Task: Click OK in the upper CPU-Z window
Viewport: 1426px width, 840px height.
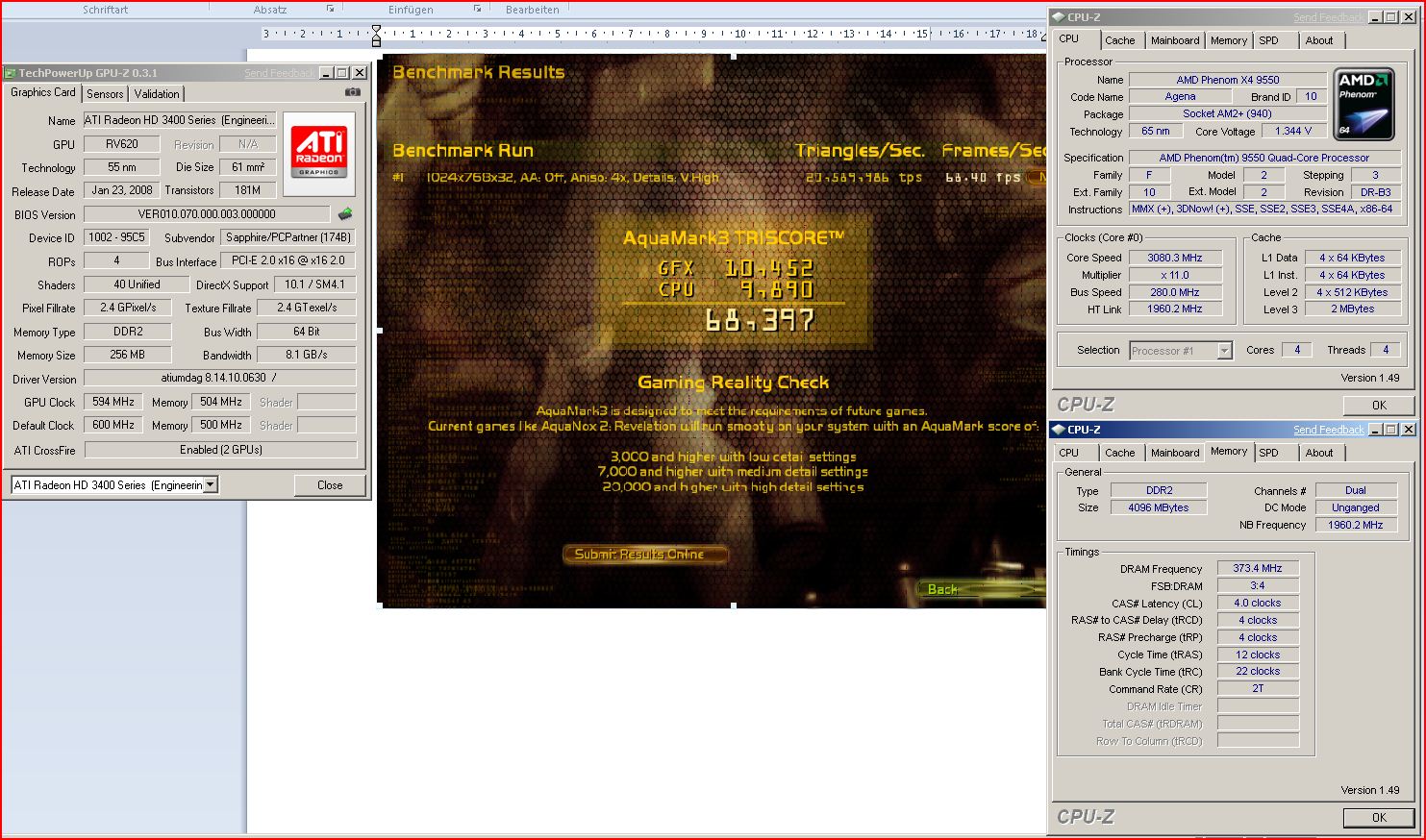Action: point(1379,406)
